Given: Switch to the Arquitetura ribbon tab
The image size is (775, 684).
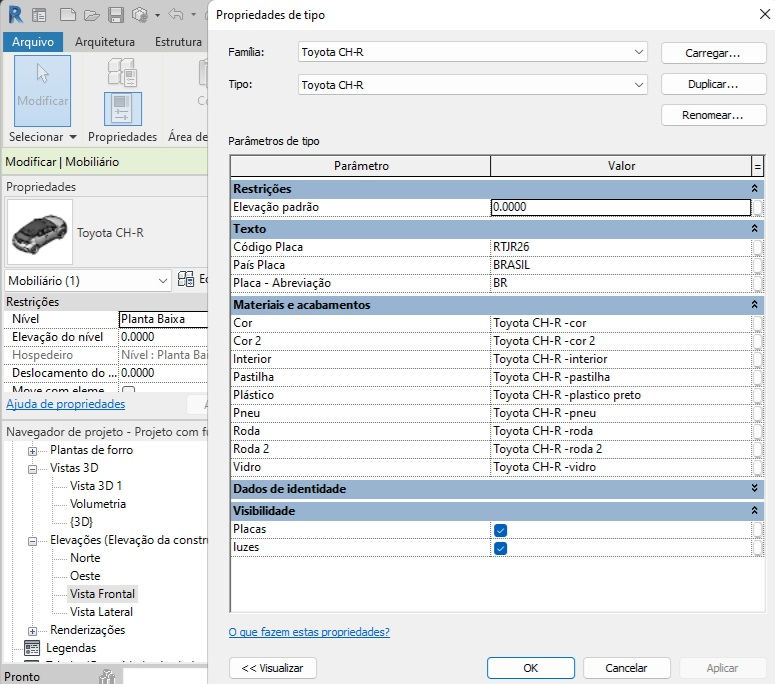Looking at the screenshot, I should pos(105,42).
